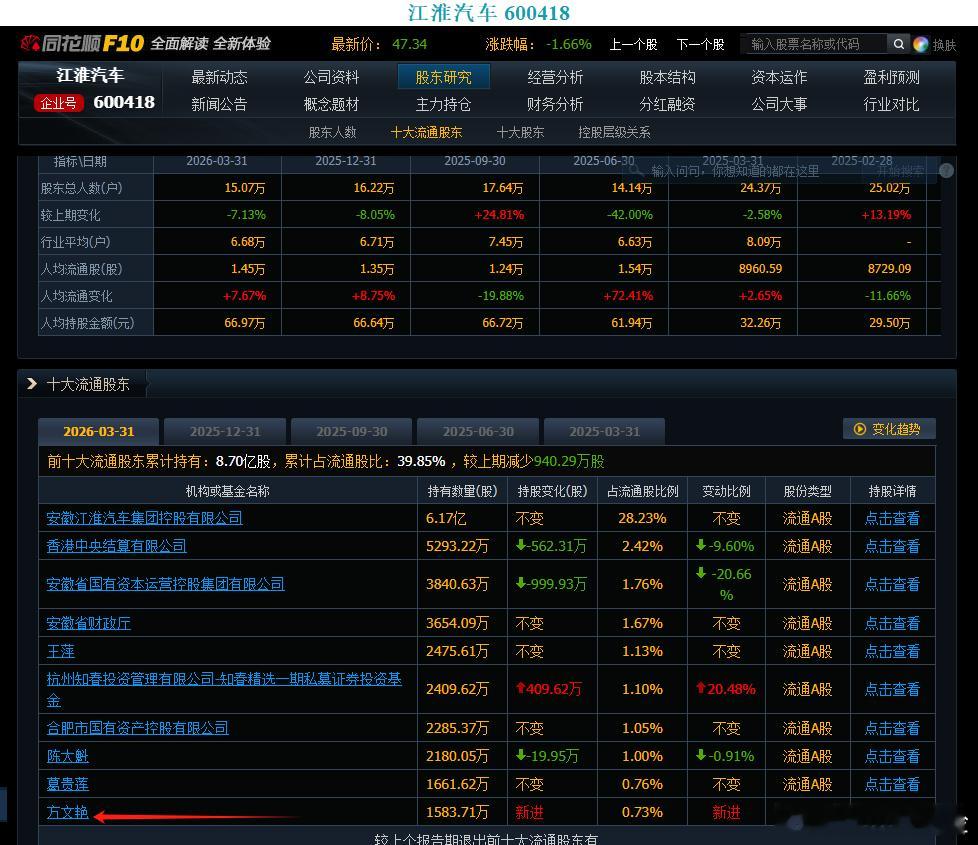The height and width of the screenshot is (845, 978).
Task: Click the stock name or code search box
Action: point(813,44)
